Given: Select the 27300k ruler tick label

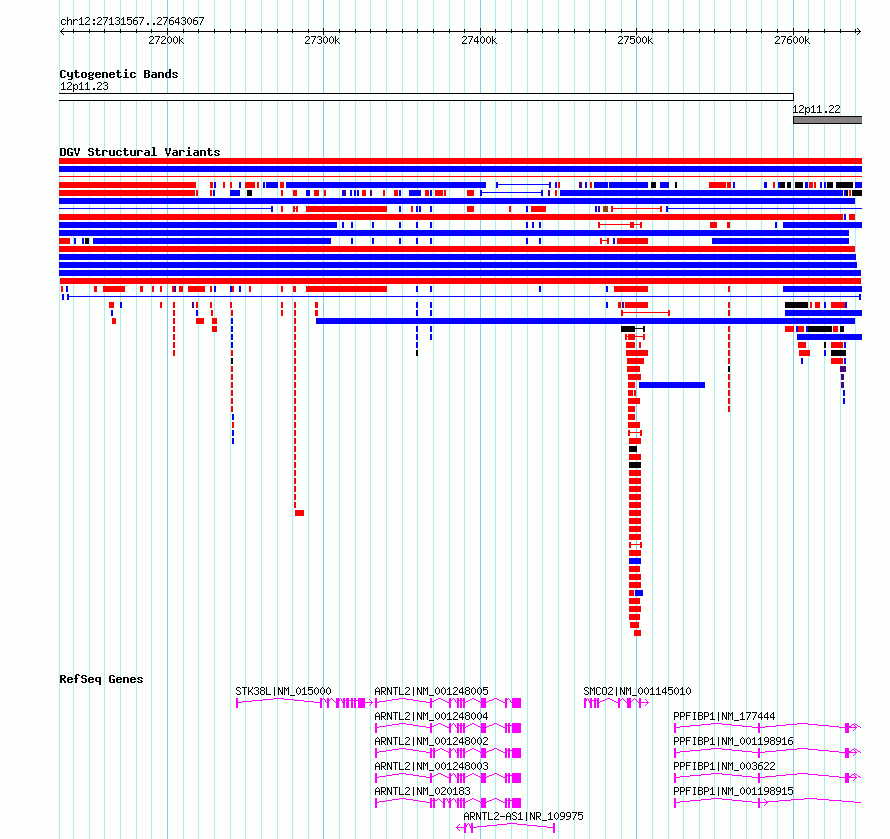Looking at the screenshot, I should (x=322, y=40).
